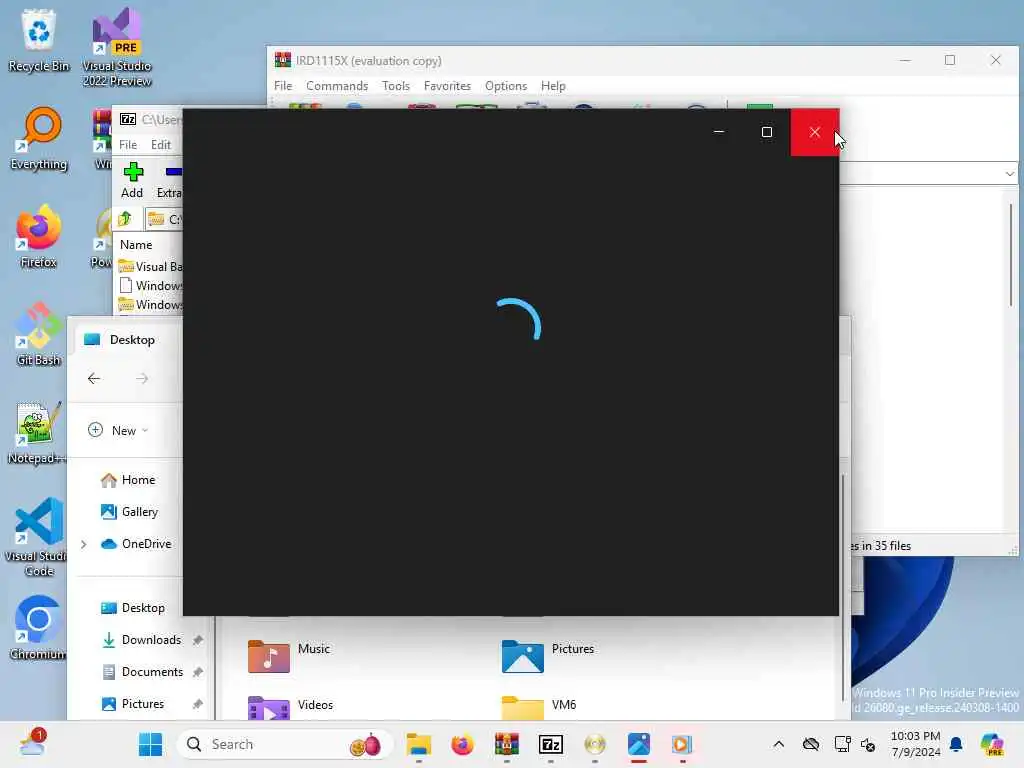This screenshot has width=1024, height=768.
Task: Go up one folder in 7-Zip
Action: [125, 219]
